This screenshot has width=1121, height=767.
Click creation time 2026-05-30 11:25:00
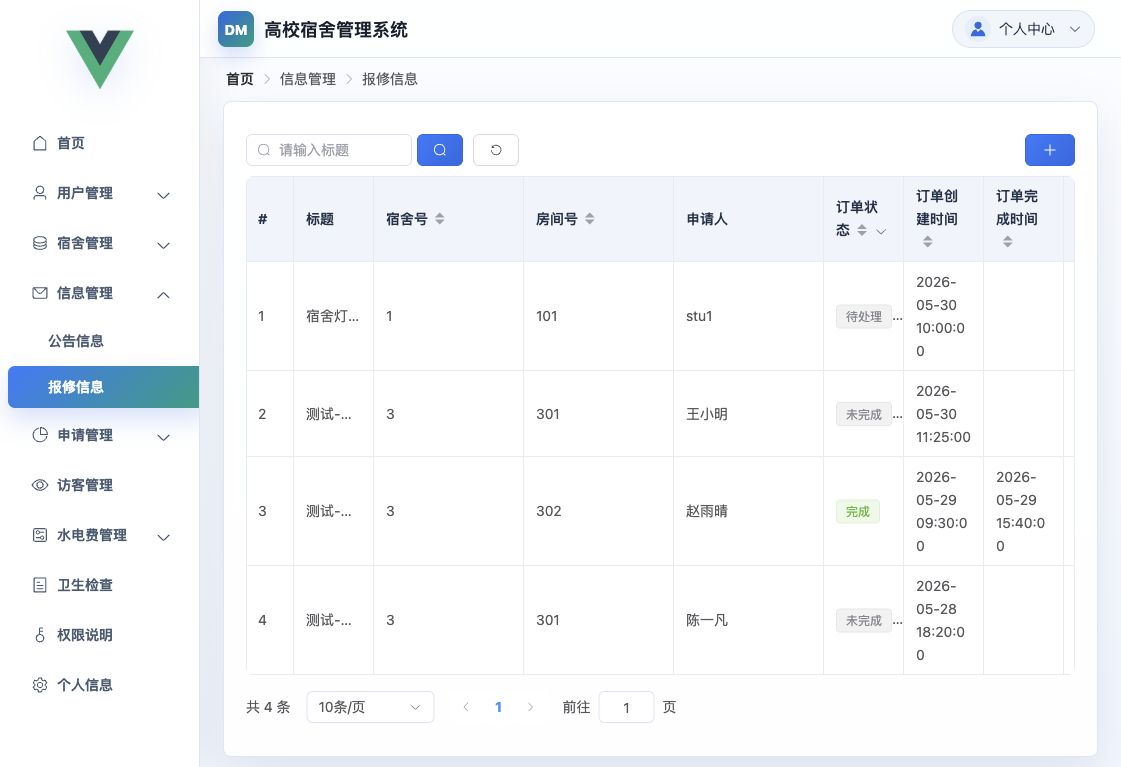click(943, 414)
